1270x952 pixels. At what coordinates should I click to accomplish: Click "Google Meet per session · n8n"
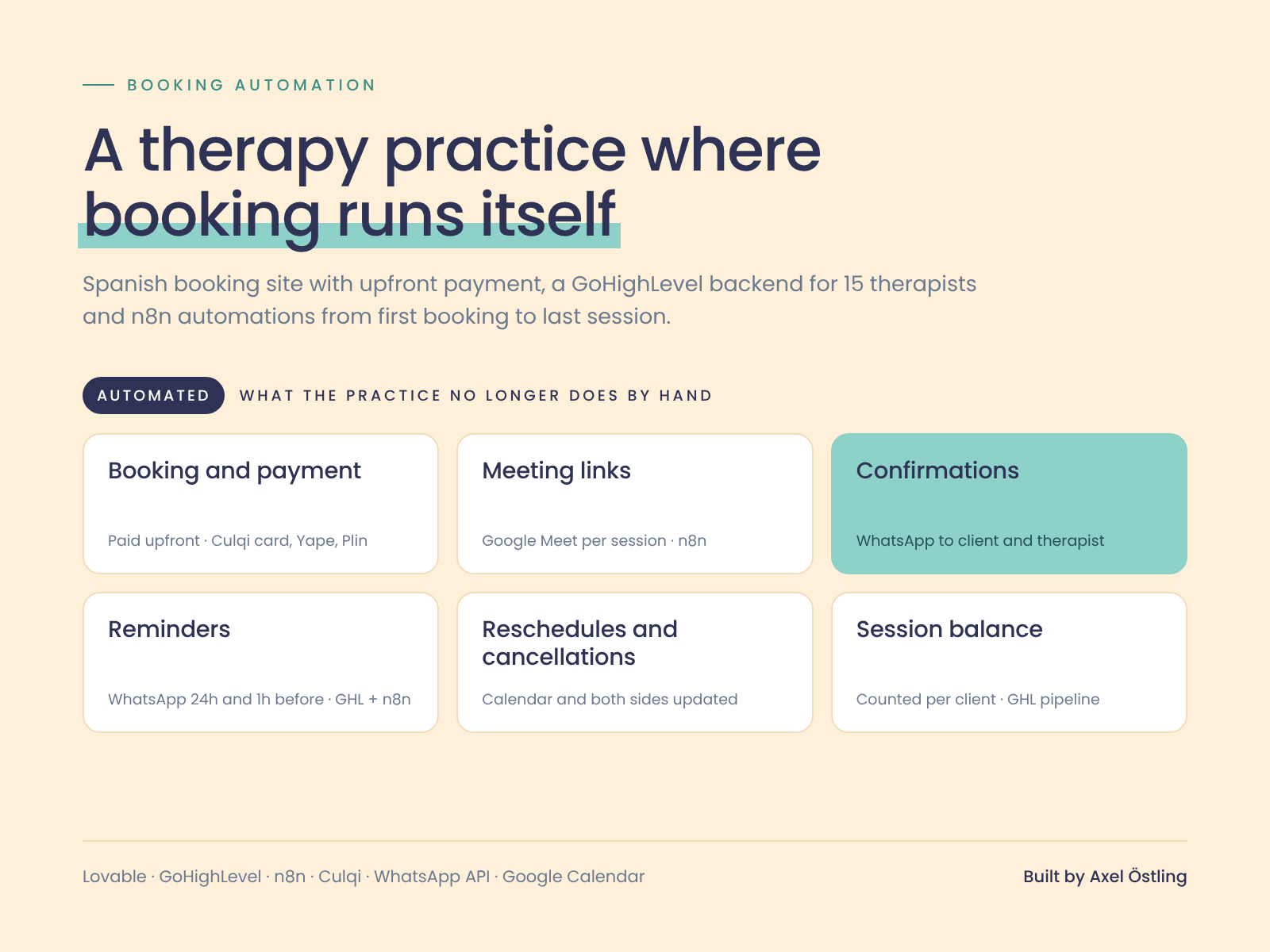(x=594, y=540)
